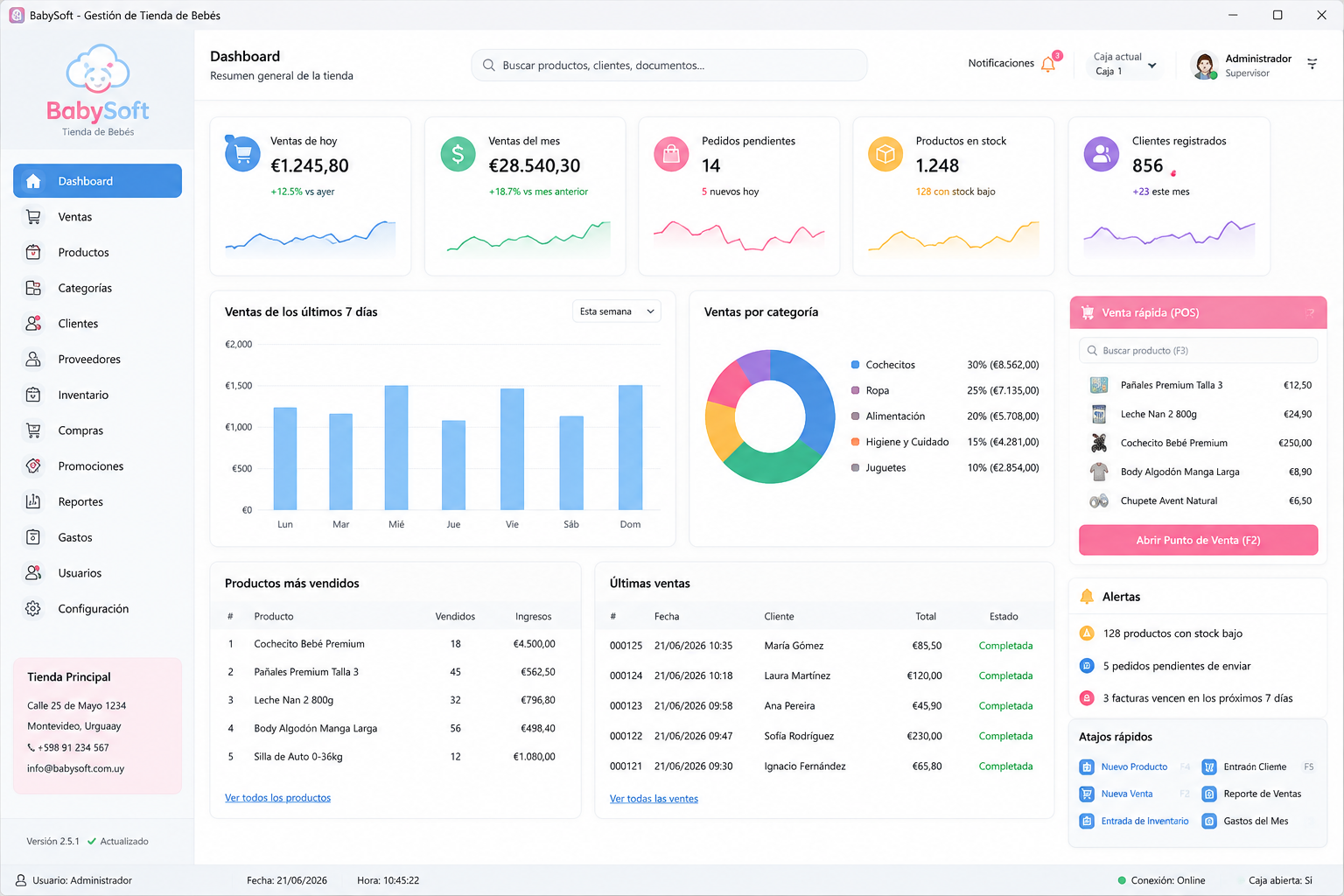This screenshot has height=896, width=1344.
Task: Click Abrir Punto de Venta (F2) button
Action: (x=1198, y=540)
